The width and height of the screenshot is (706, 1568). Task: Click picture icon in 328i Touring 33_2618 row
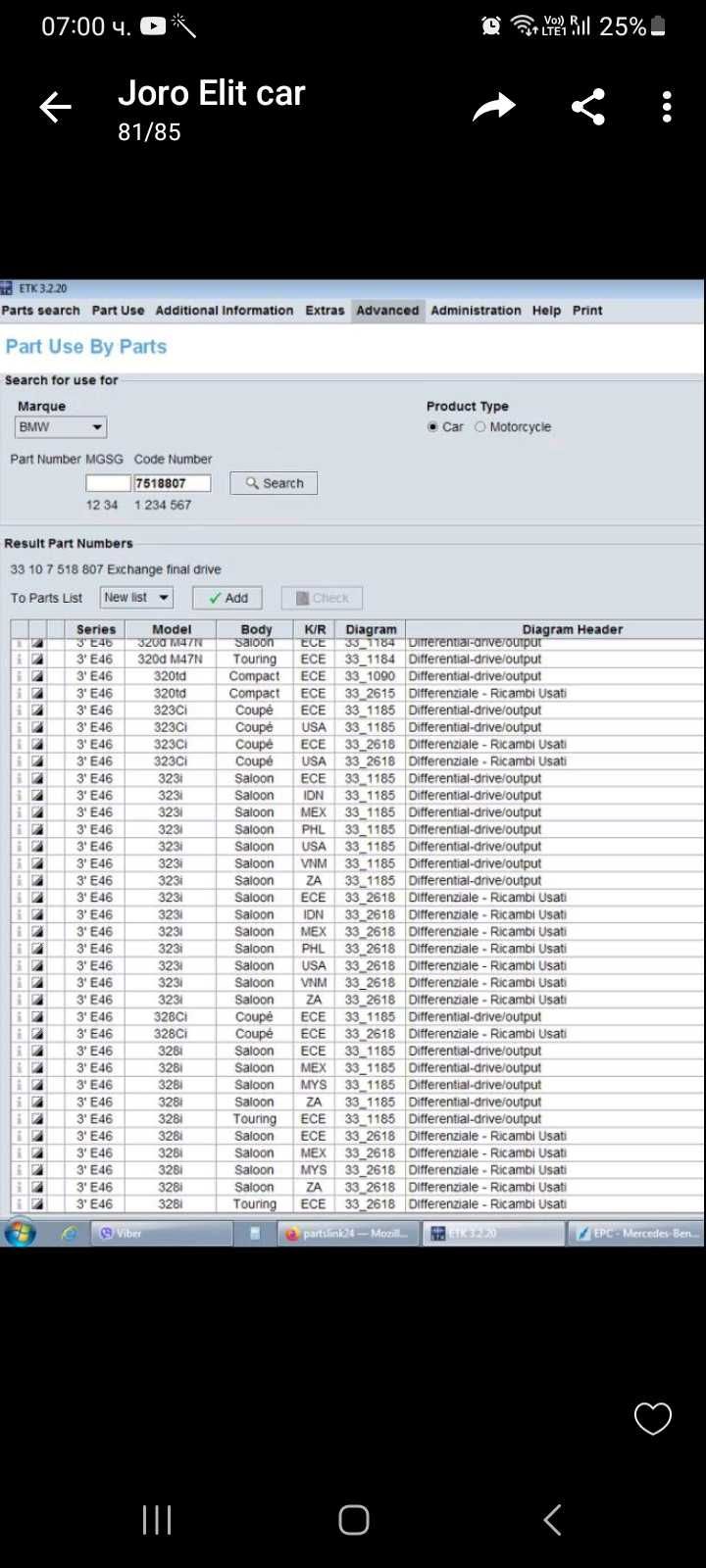37,1204
